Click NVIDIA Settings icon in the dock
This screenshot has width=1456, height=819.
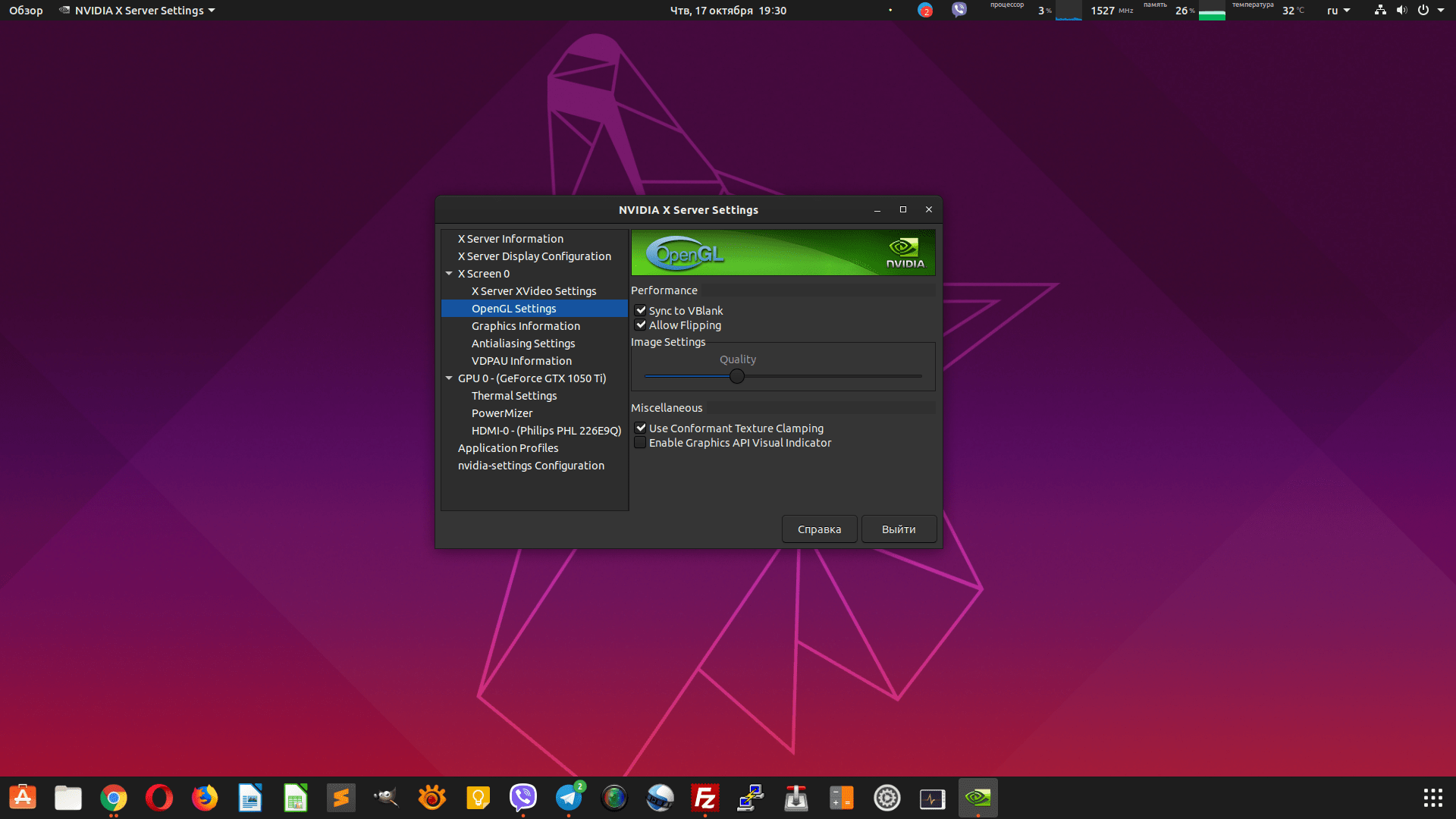[x=978, y=798]
